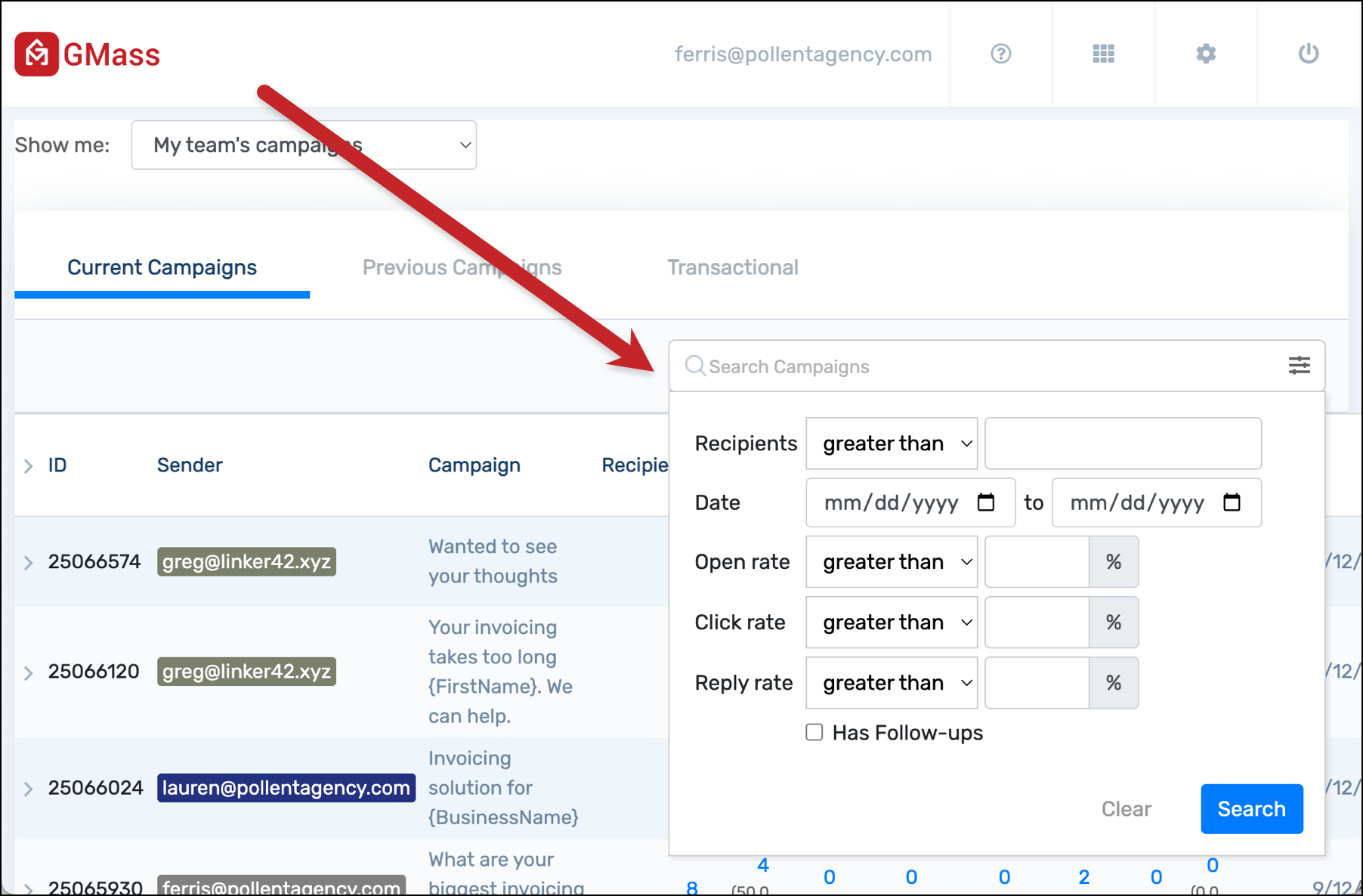
Task: Switch to the Previous Campaigns tab
Action: pos(462,267)
